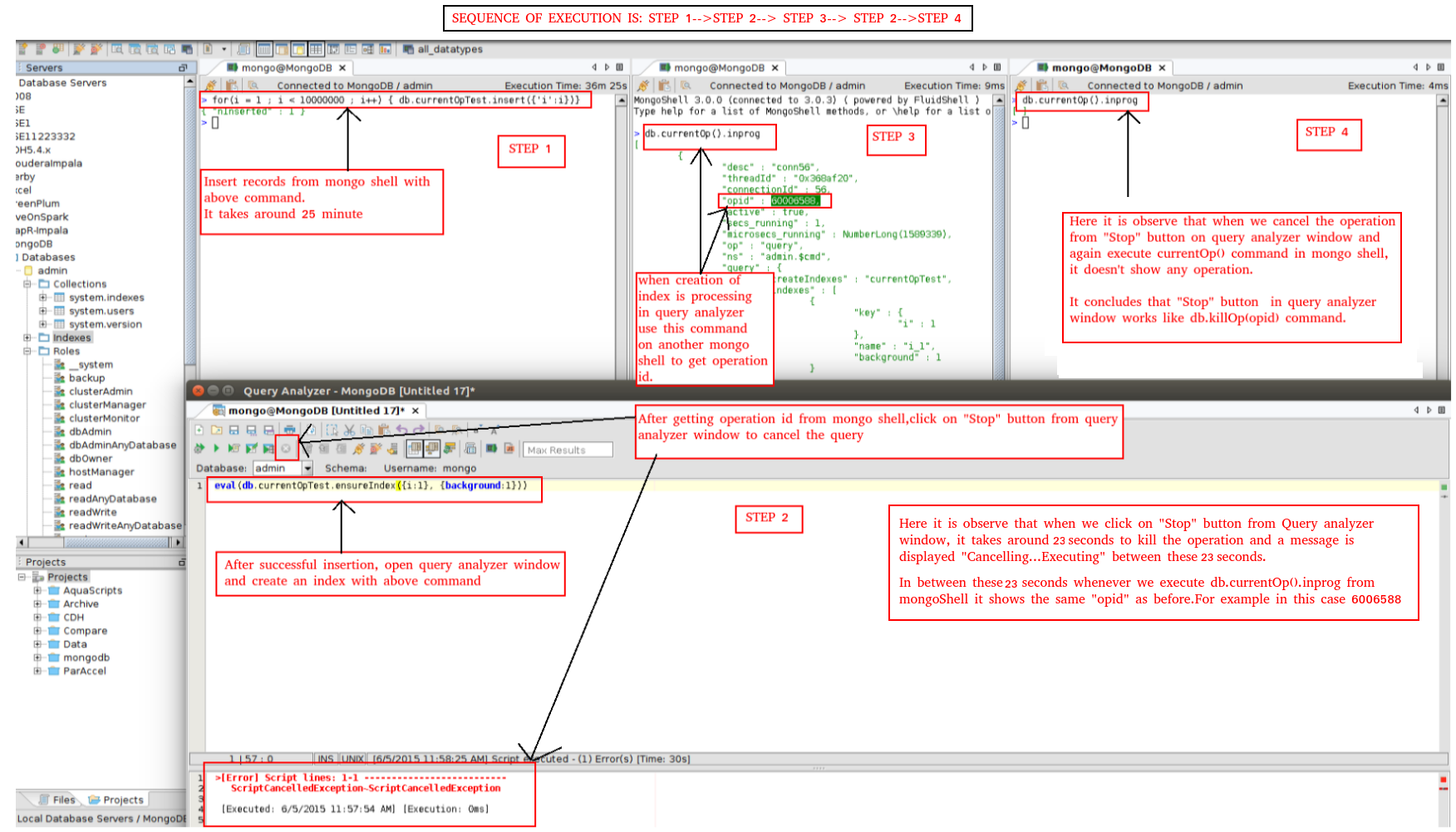Click previous-tab arrow in first shell pane
Screen dimensions: 1456x832
coord(593,67)
